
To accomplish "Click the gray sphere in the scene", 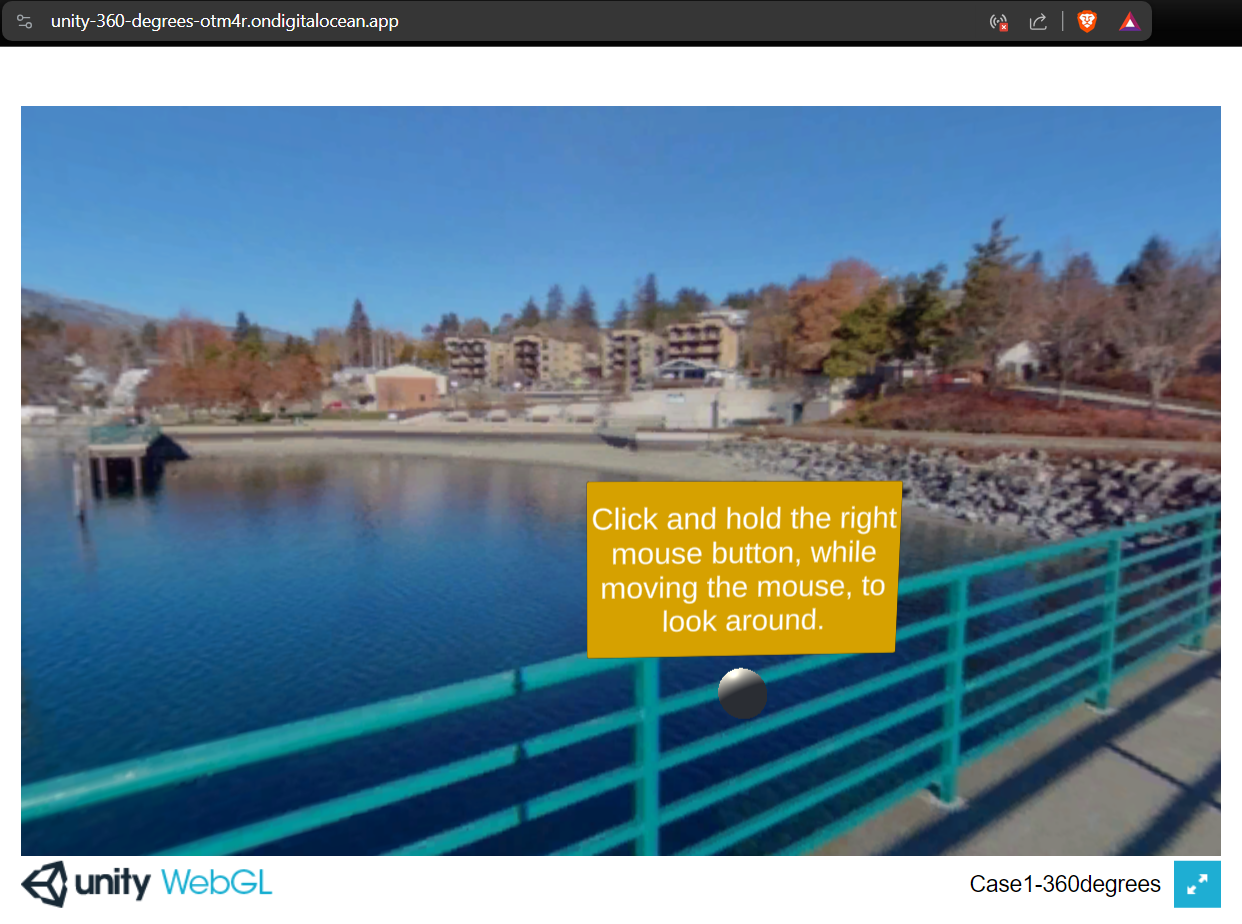I will tap(742, 693).
